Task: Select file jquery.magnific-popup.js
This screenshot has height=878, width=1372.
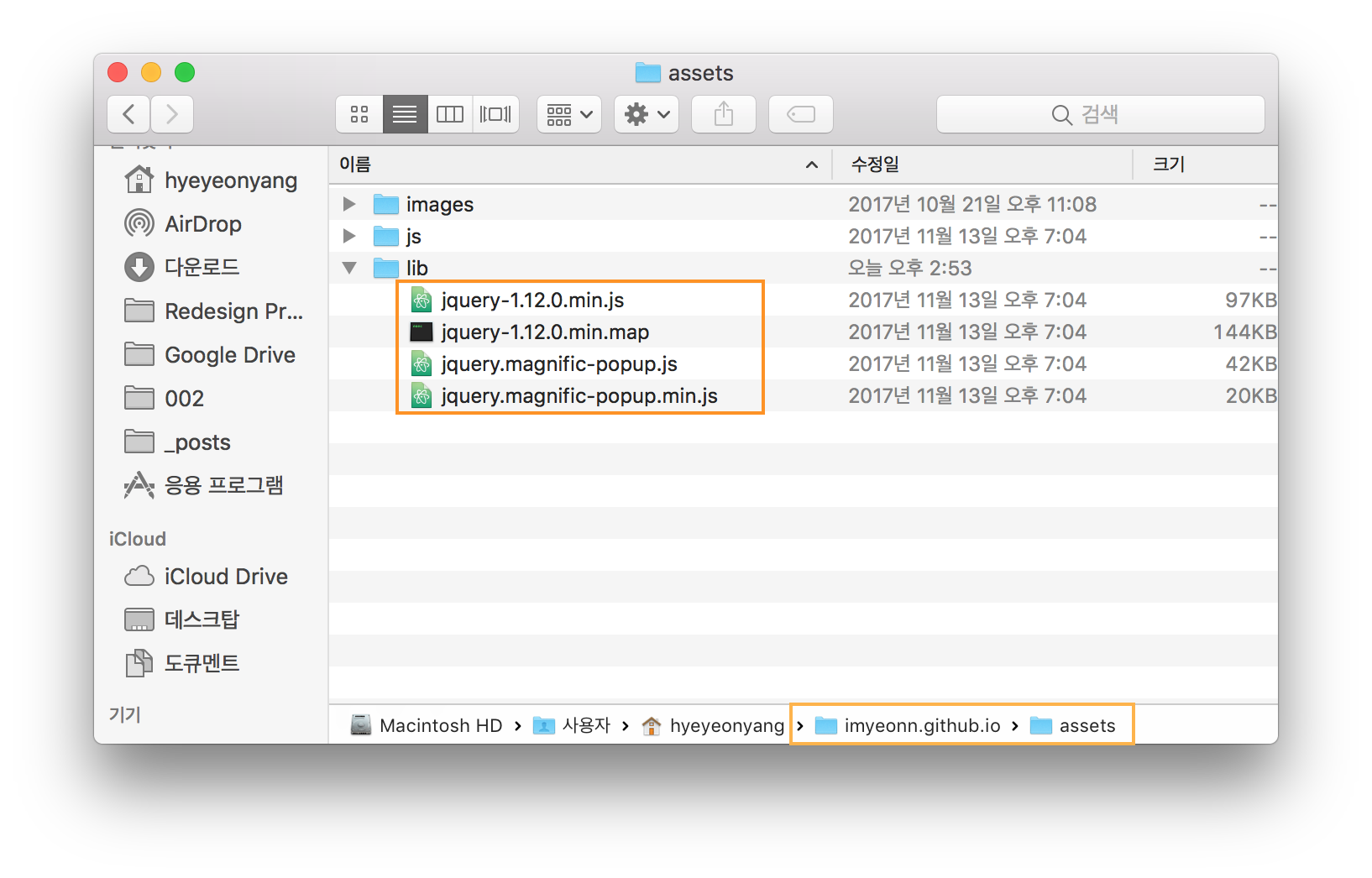Action: pyautogui.click(x=804, y=363)
